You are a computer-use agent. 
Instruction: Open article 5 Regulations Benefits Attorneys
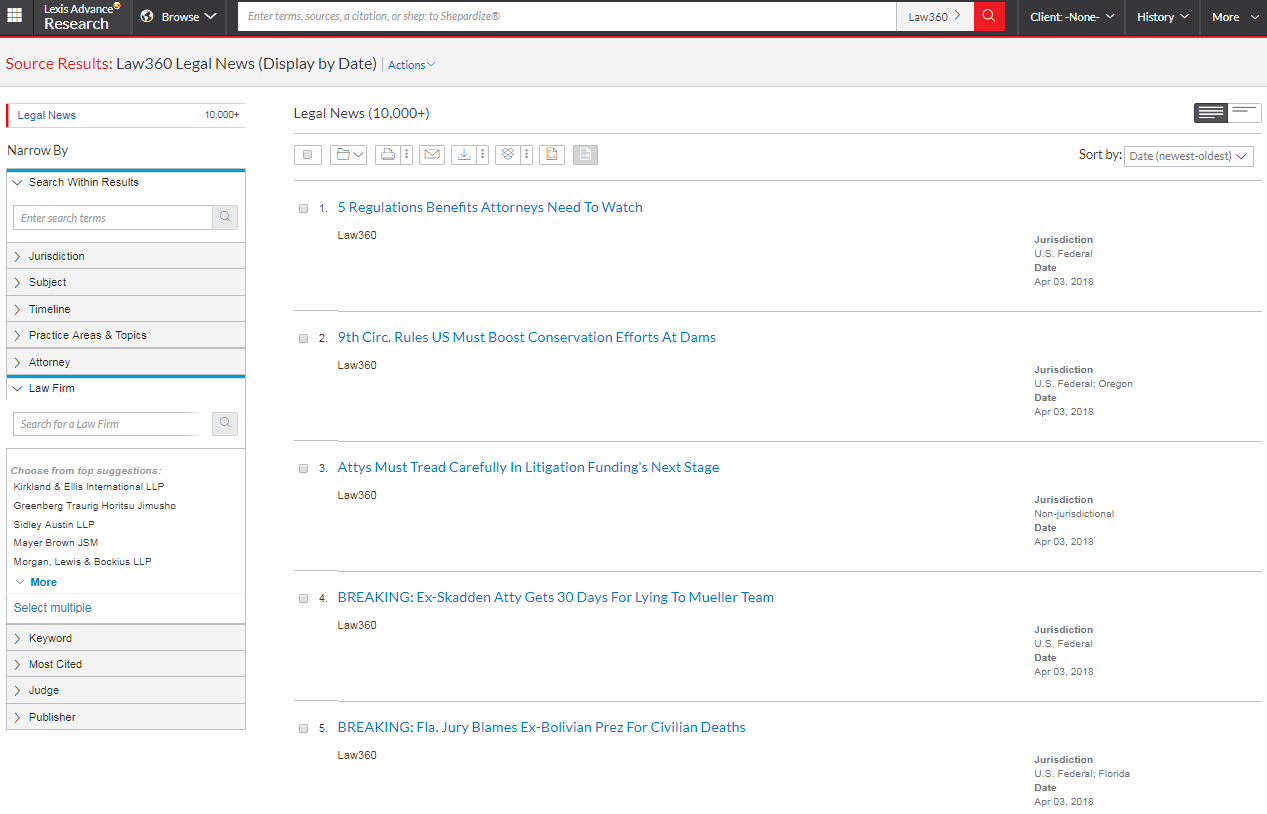click(490, 207)
